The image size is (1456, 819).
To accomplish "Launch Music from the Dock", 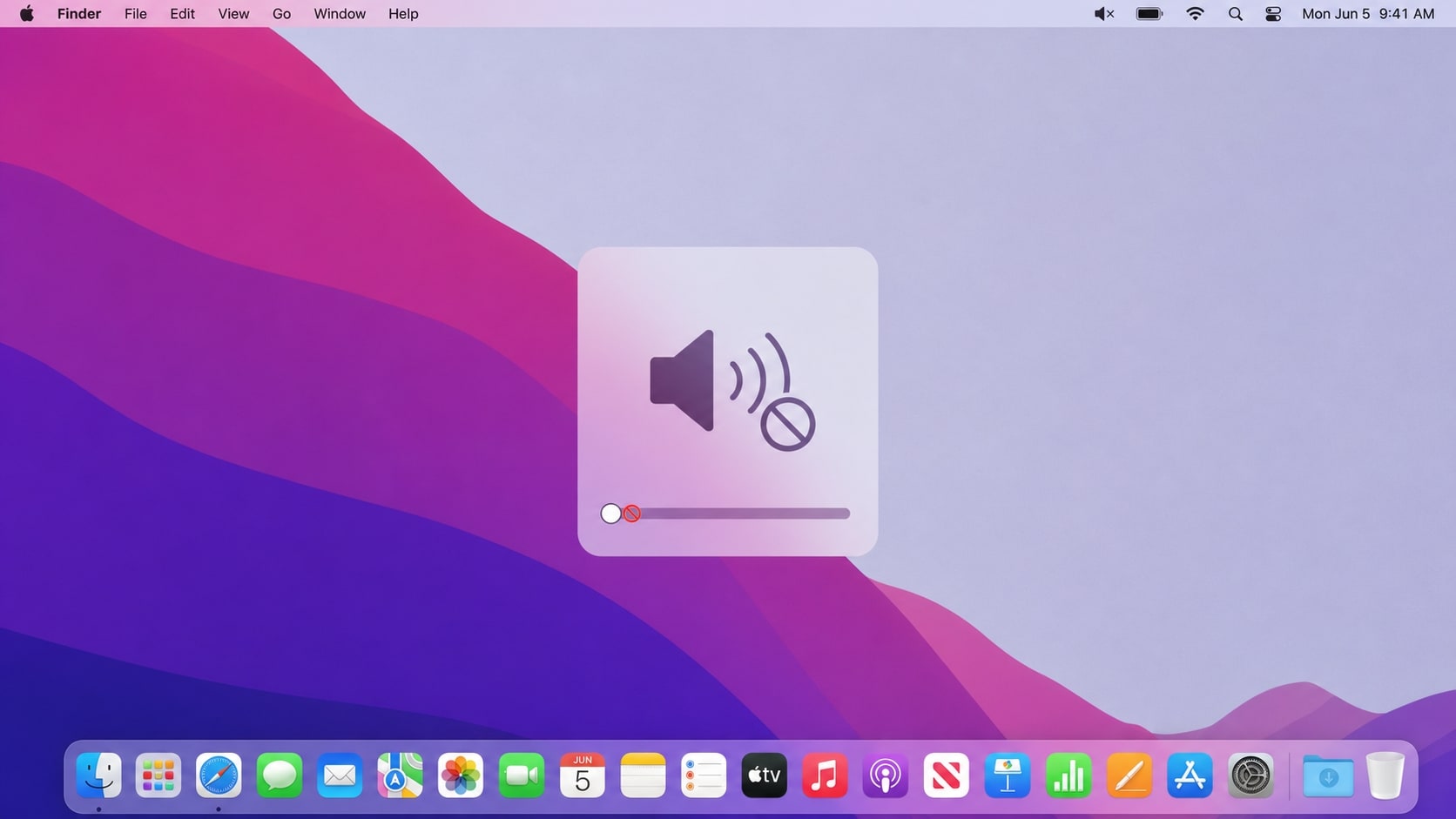I will point(825,775).
